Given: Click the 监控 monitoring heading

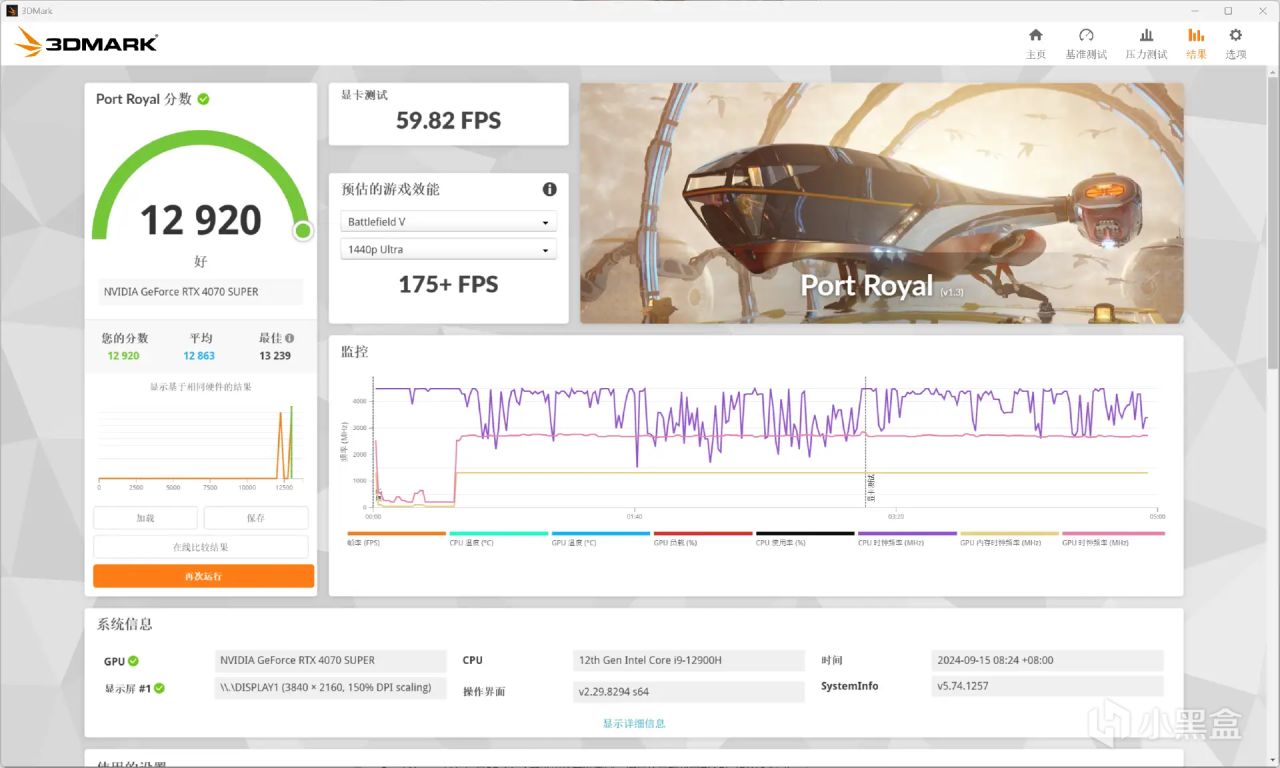Looking at the screenshot, I should (354, 352).
